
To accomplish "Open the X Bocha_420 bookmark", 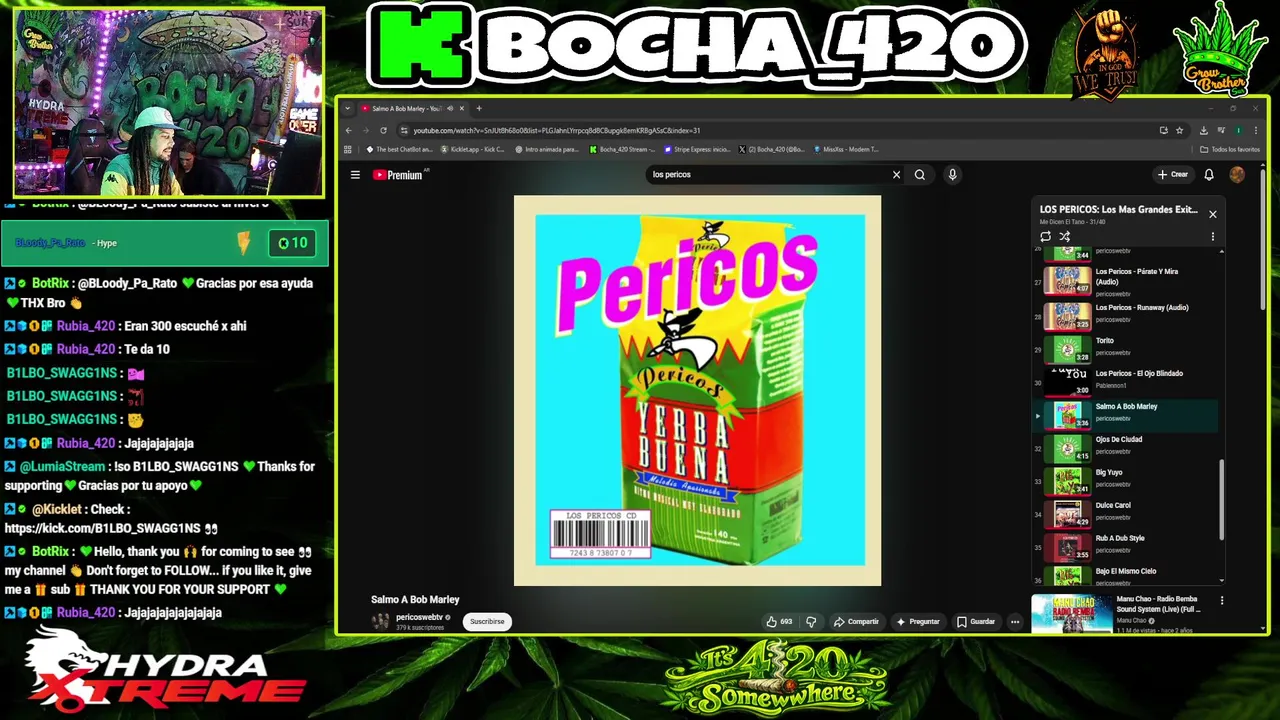I will pyautogui.click(x=772, y=150).
